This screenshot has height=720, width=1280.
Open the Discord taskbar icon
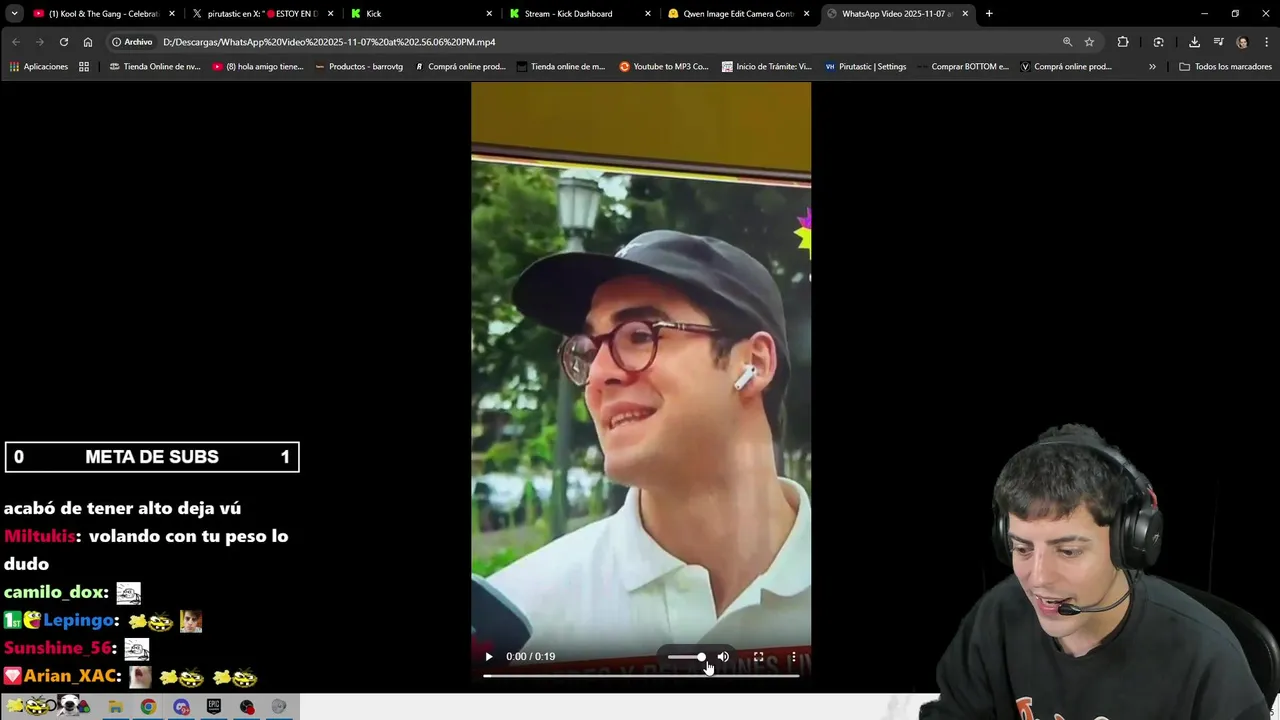[181, 707]
